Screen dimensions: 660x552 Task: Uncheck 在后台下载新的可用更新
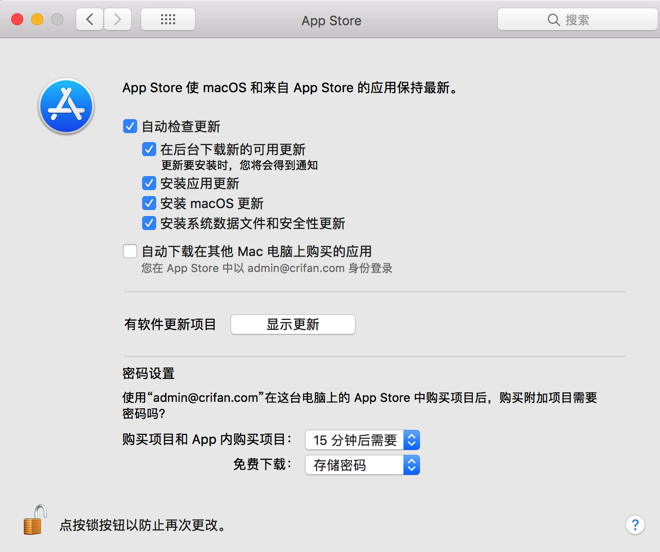[149, 149]
